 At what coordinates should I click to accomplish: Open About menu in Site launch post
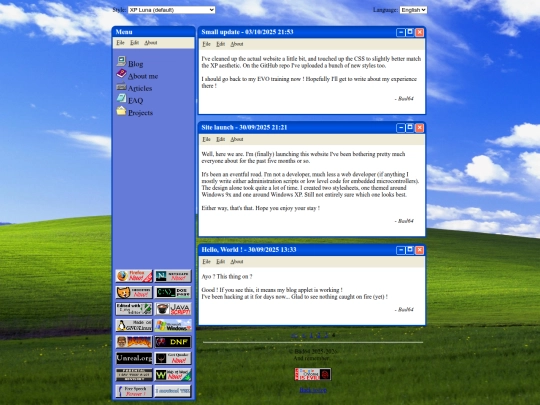point(237,139)
